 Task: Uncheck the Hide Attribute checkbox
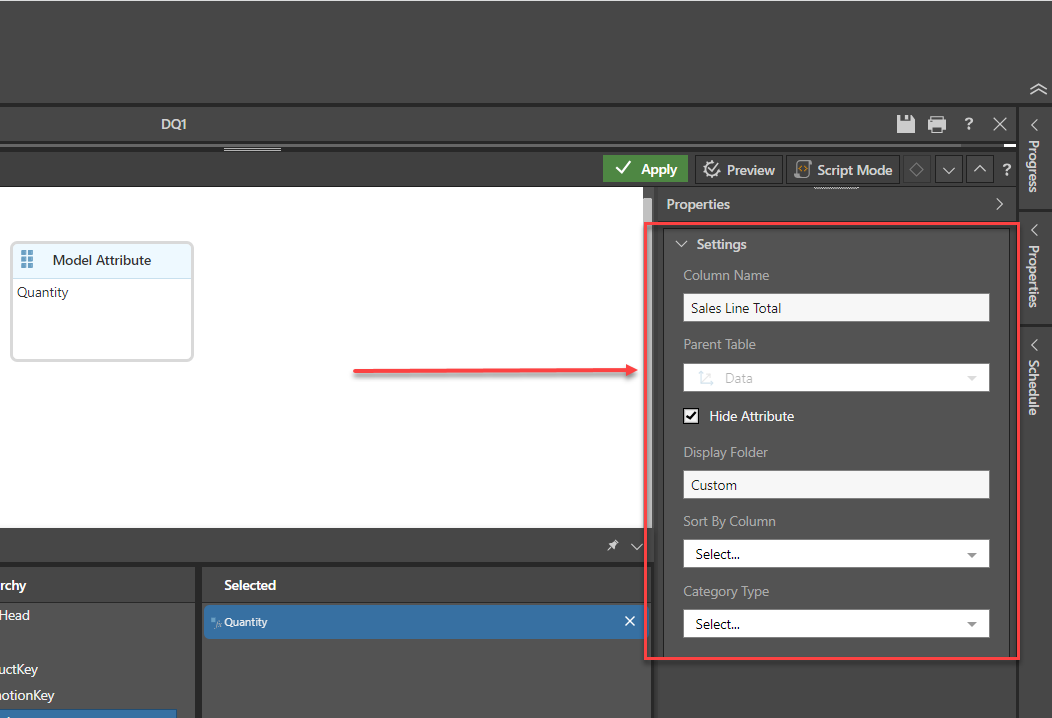coord(691,416)
